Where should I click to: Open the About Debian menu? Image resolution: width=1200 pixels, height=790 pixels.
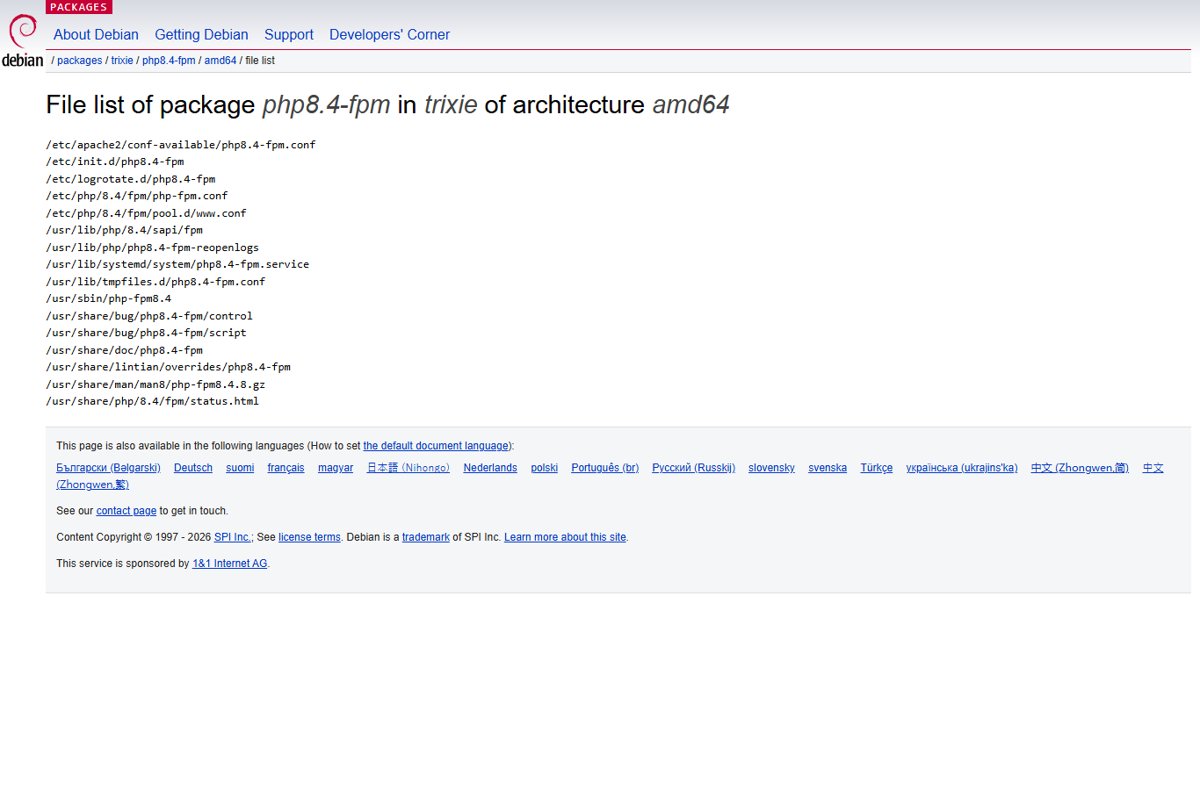pos(96,35)
